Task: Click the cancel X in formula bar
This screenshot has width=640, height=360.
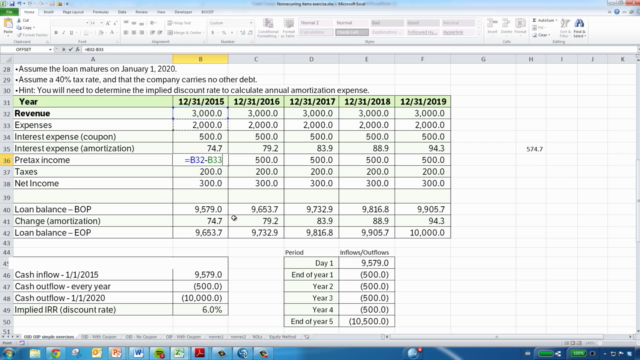Action: [x=63, y=49]
